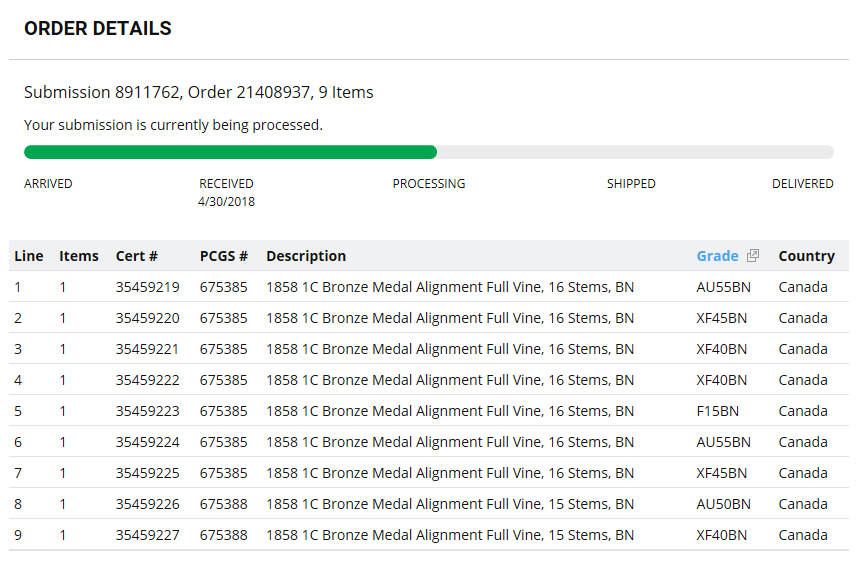Click Canada in the line 6 row
The image size is (856, 570).
coord(802,442)
